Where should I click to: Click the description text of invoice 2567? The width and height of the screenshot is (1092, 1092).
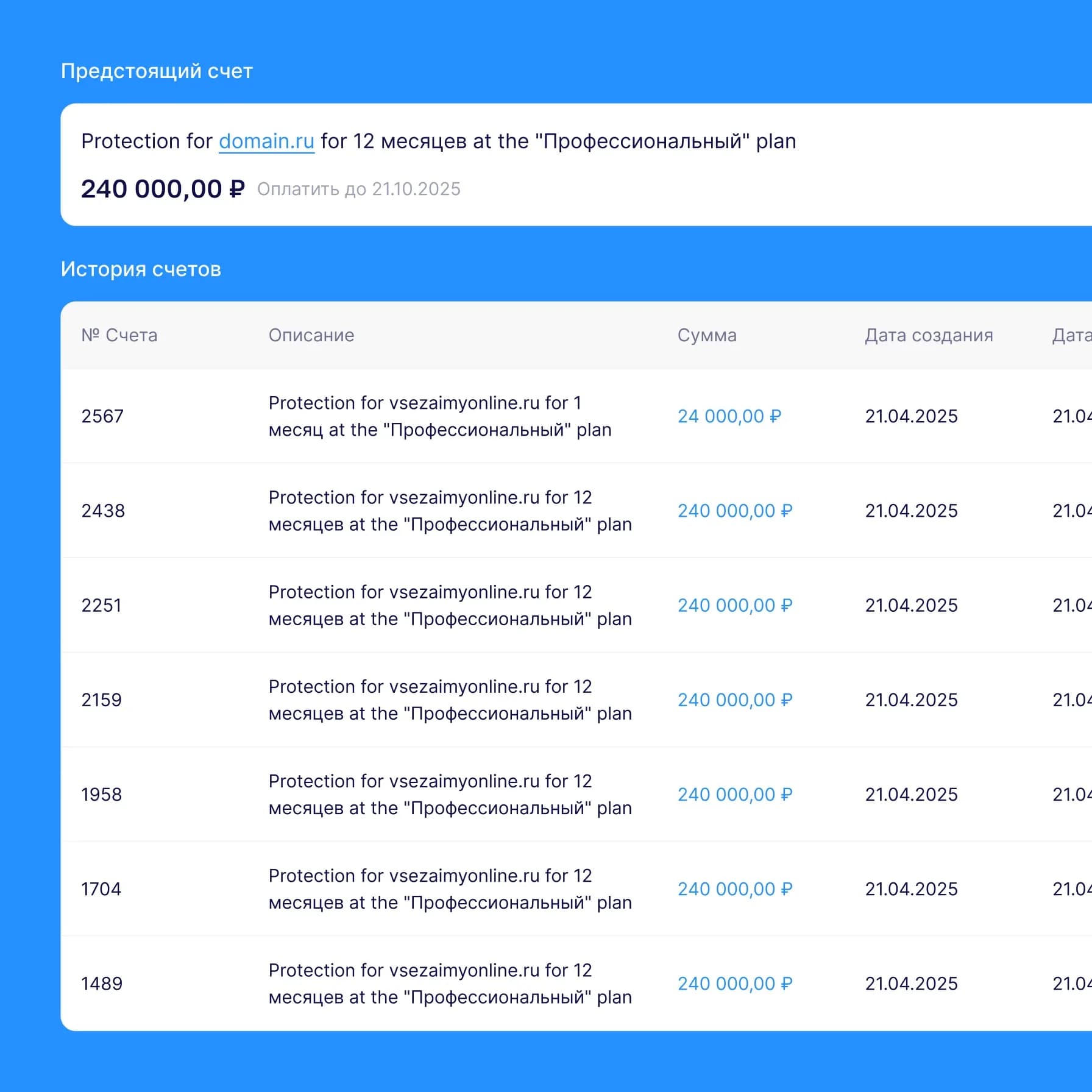click(x=440, y=416)
